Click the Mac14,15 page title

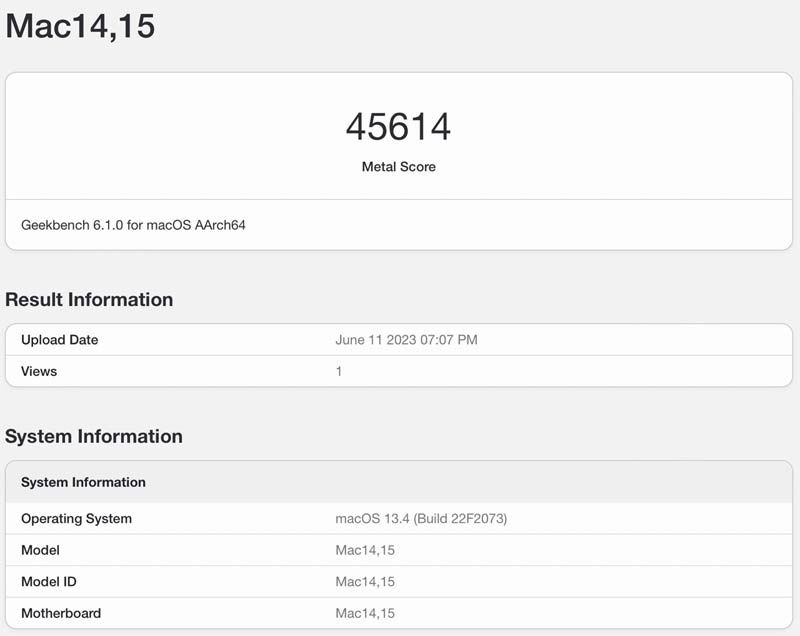(x=80, y=26)
